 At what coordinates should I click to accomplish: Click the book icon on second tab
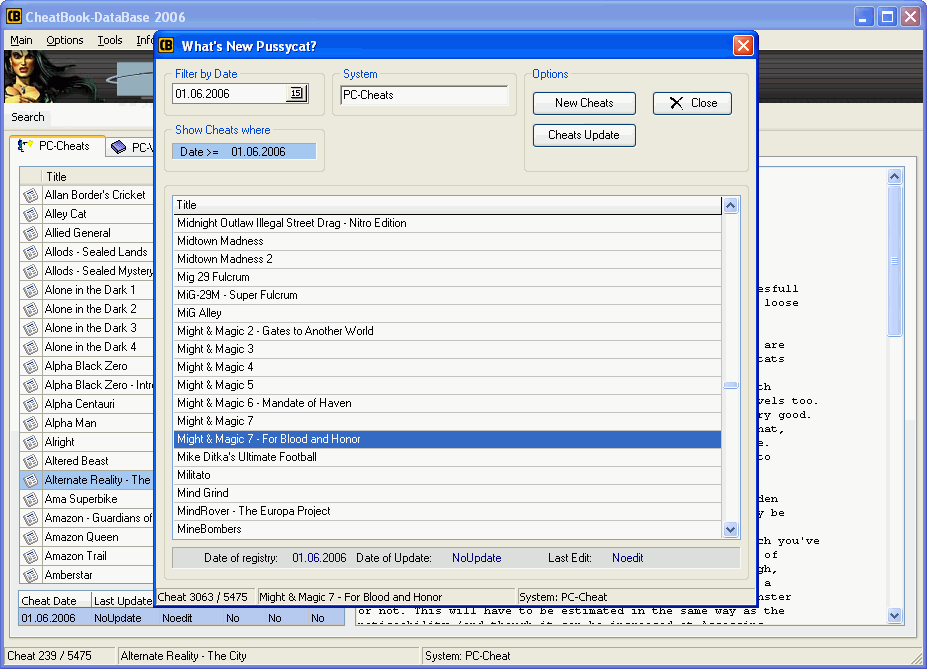tap(119, 147)
